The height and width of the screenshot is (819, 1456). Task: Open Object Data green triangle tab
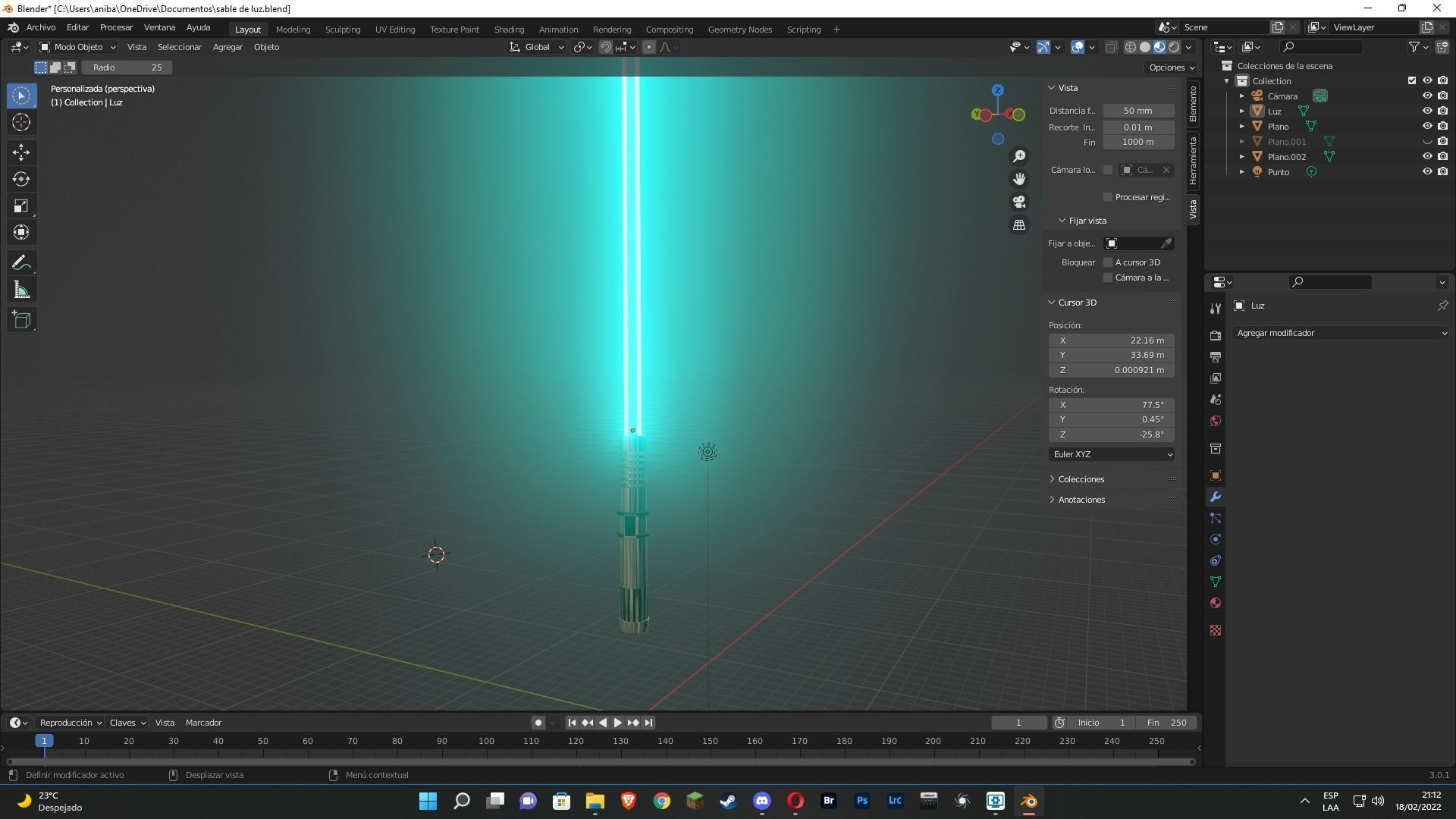[1216, 582]
